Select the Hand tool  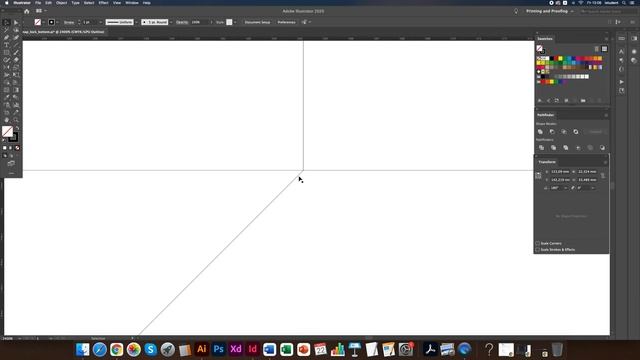pyautogui.click(x=7, y=120)
